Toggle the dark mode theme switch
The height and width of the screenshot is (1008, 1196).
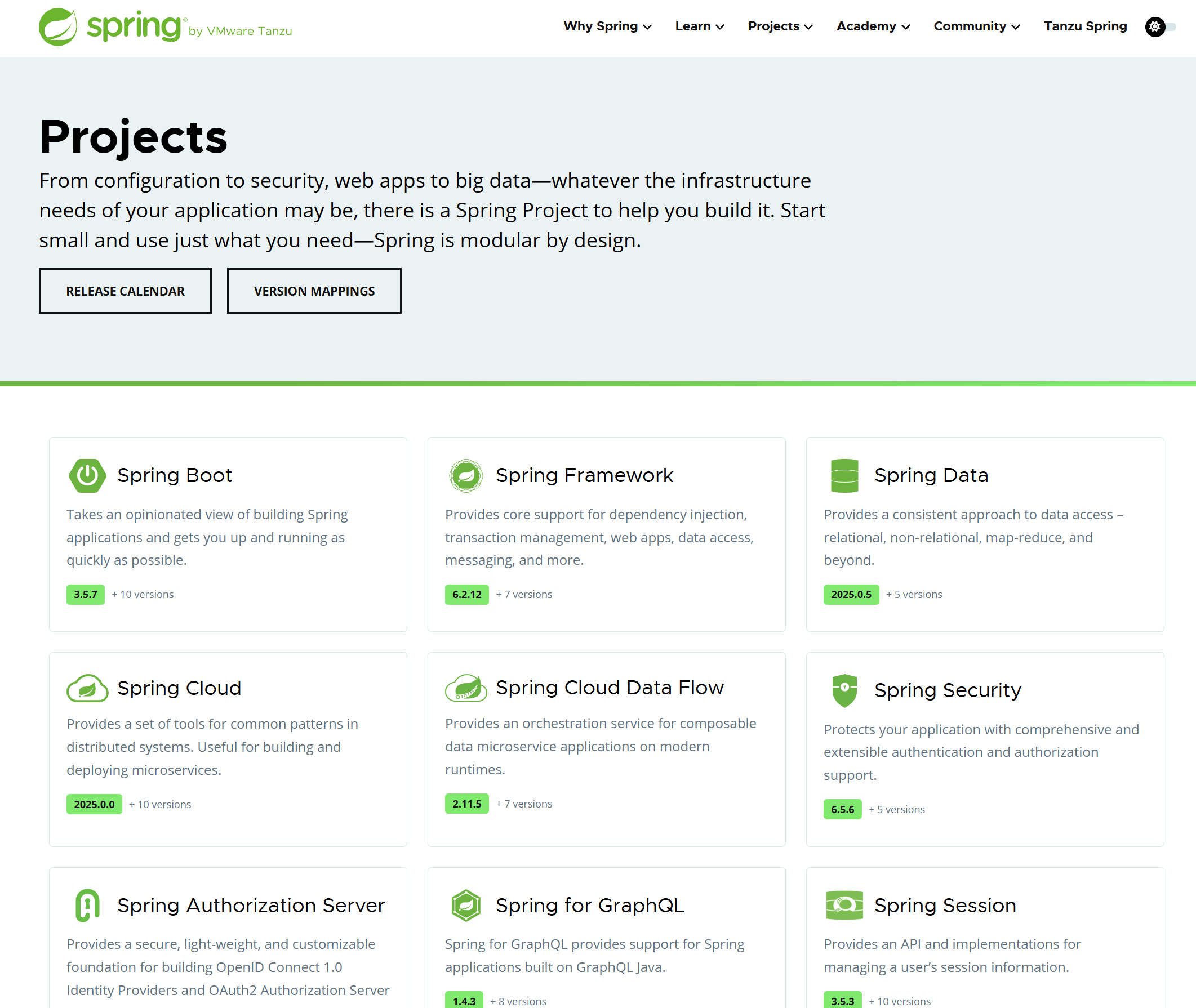tap(1160, 27)
